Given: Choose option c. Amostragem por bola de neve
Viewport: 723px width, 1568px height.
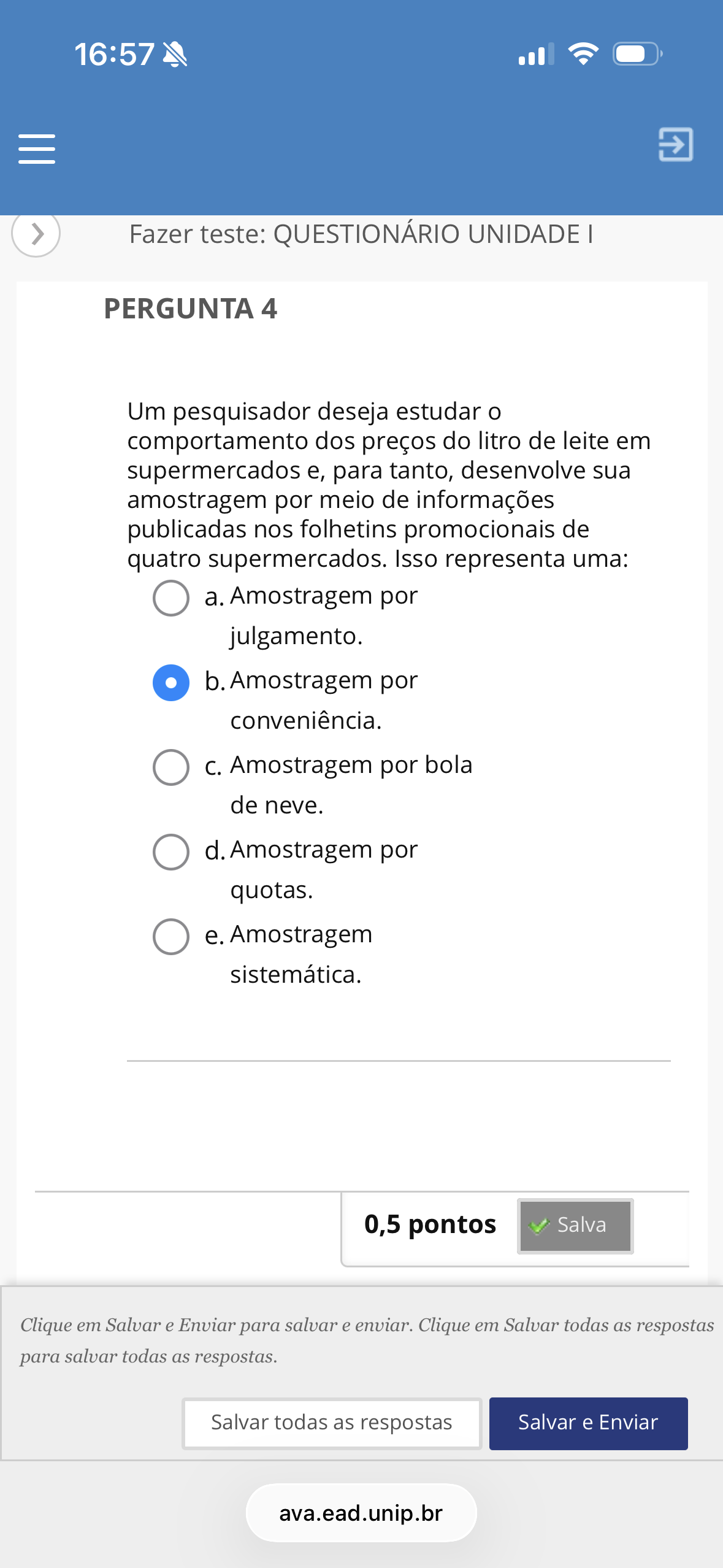Looking at the screenshot, I should pos(170,767).
